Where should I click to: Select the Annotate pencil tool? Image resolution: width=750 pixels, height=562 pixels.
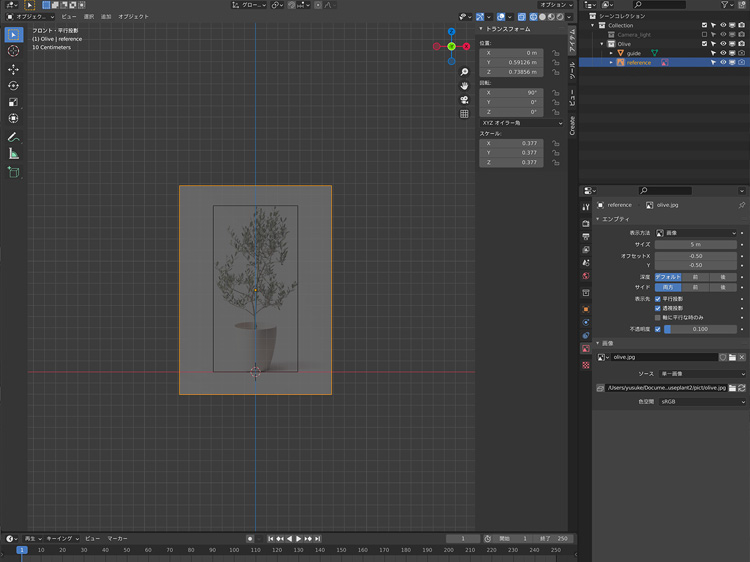point(13,137)
